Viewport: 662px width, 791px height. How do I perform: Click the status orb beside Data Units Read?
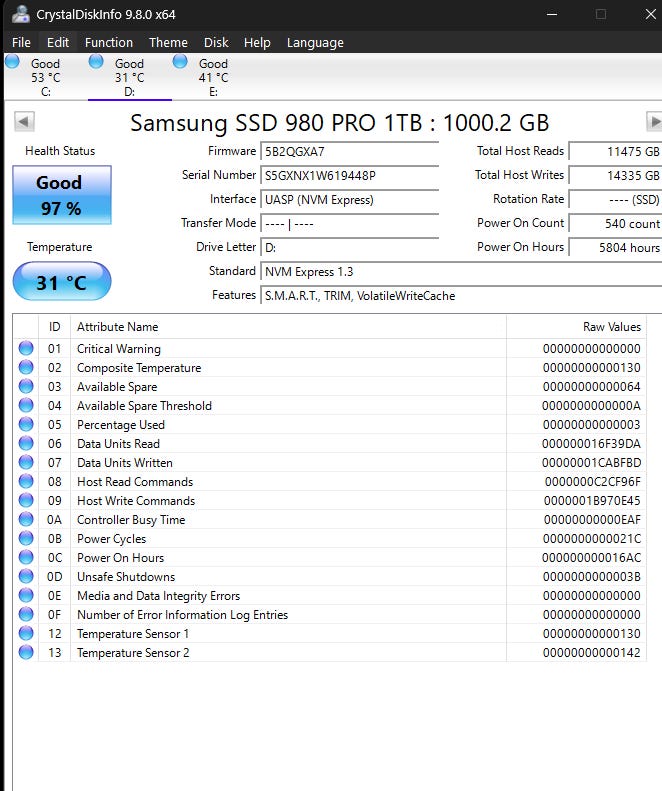click(x=26, y=443)
